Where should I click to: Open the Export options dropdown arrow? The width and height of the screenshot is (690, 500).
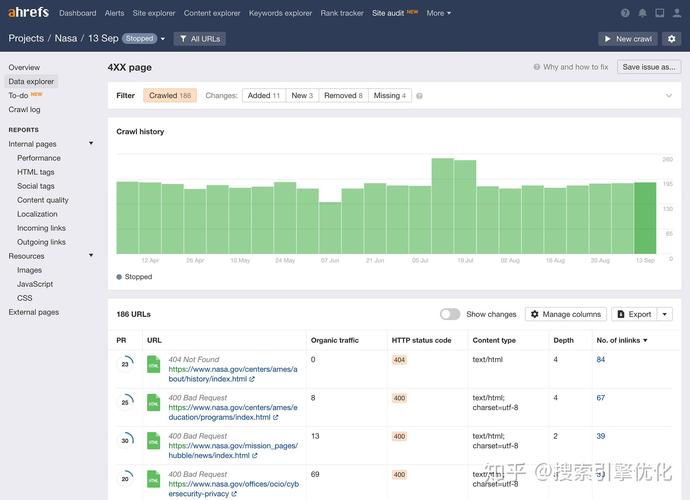pyautogui.click(x=665, y=314)
